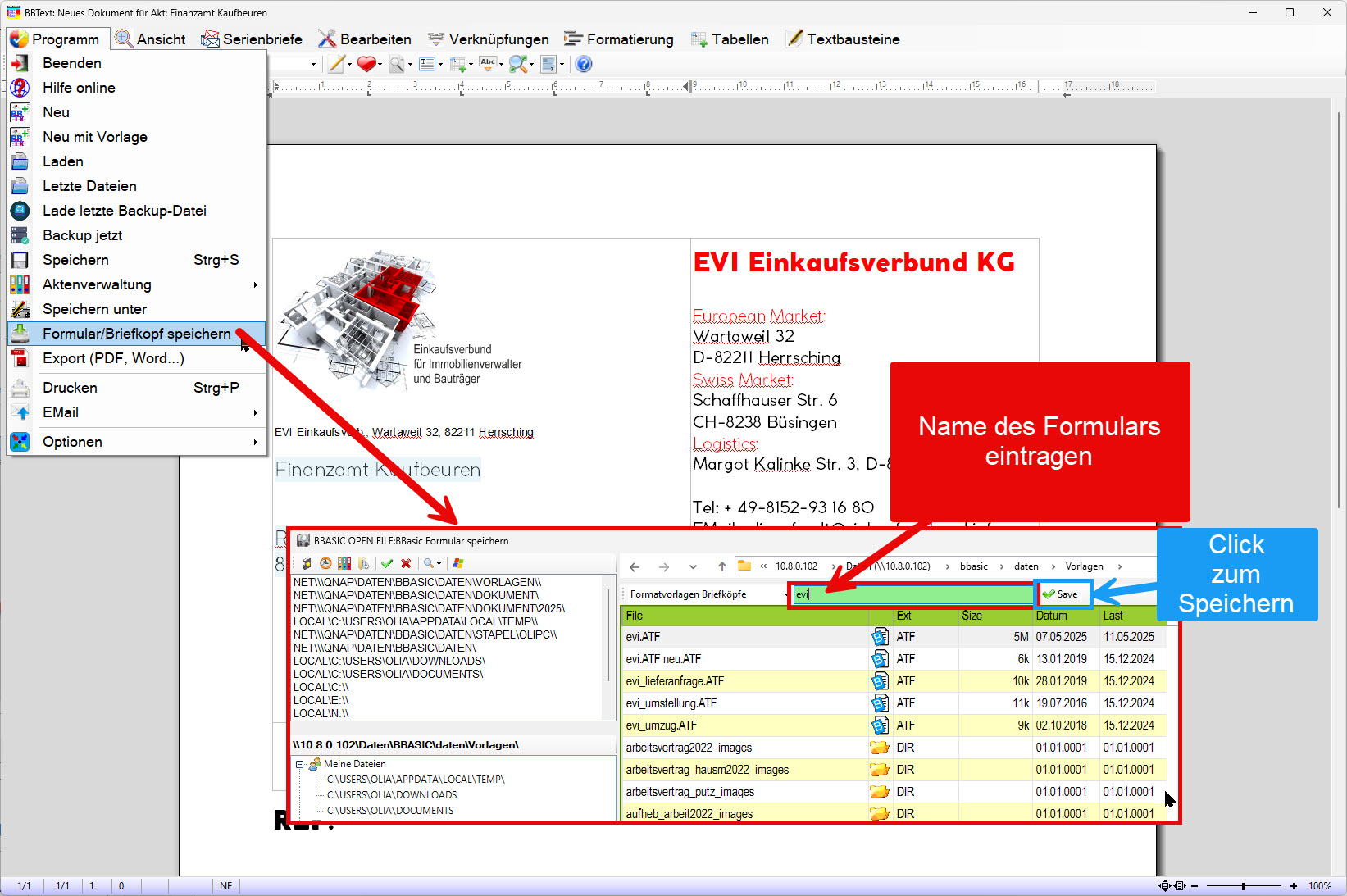Open the Formatvorlagen Briefköpfe dropdown
Image resolution: width=1347 pixels, height=896 pixels.
pyautogui.click(x=785, y=594)
